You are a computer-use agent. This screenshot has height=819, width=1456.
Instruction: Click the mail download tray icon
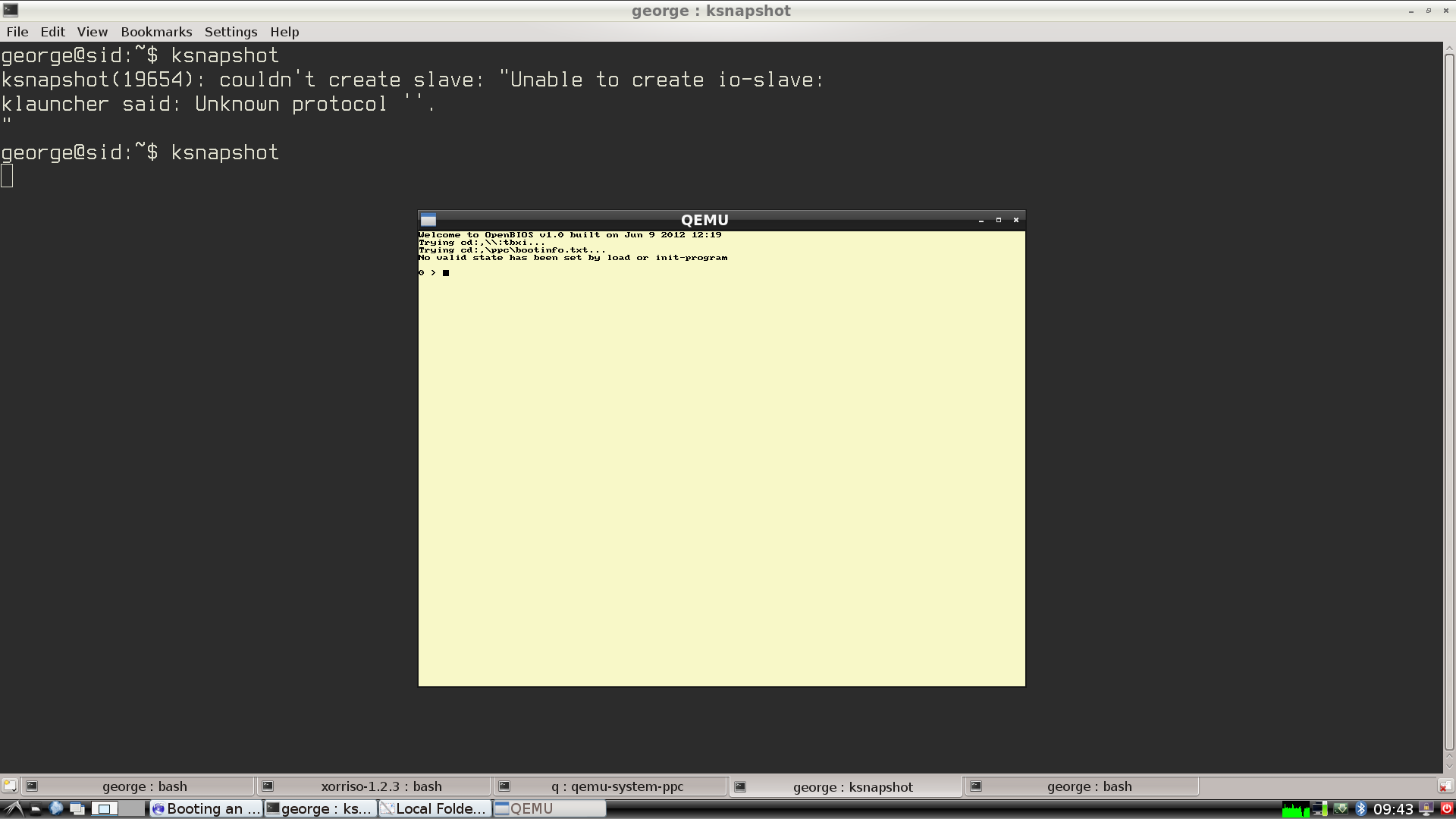tap(1341, 809)
